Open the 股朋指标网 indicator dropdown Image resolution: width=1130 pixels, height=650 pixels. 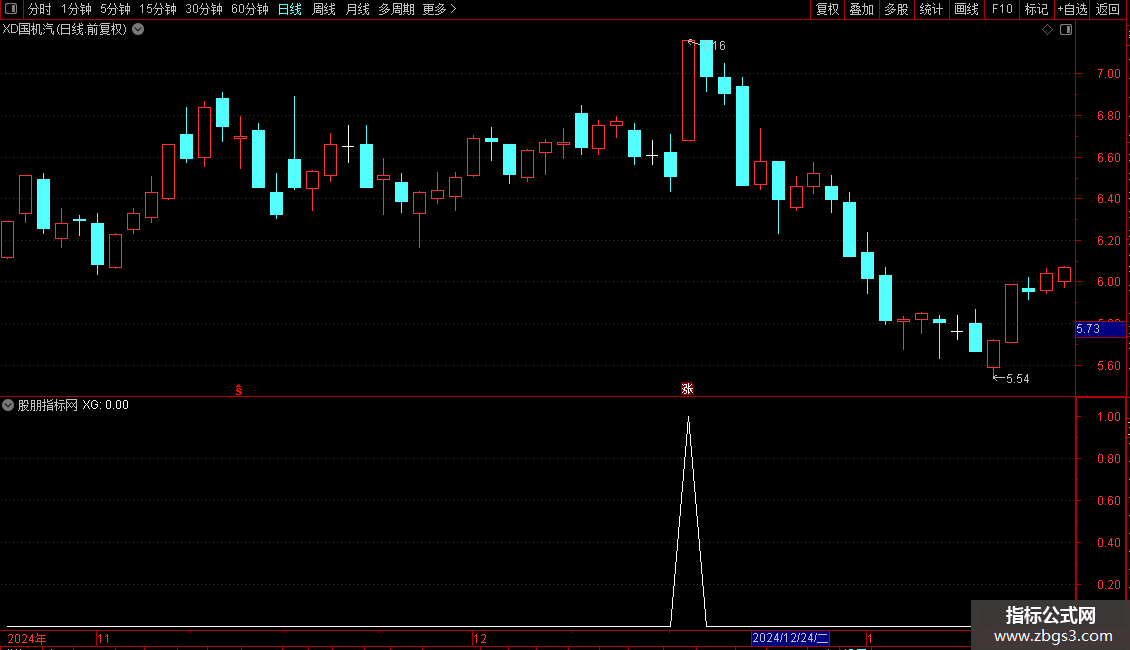point(8,405)
